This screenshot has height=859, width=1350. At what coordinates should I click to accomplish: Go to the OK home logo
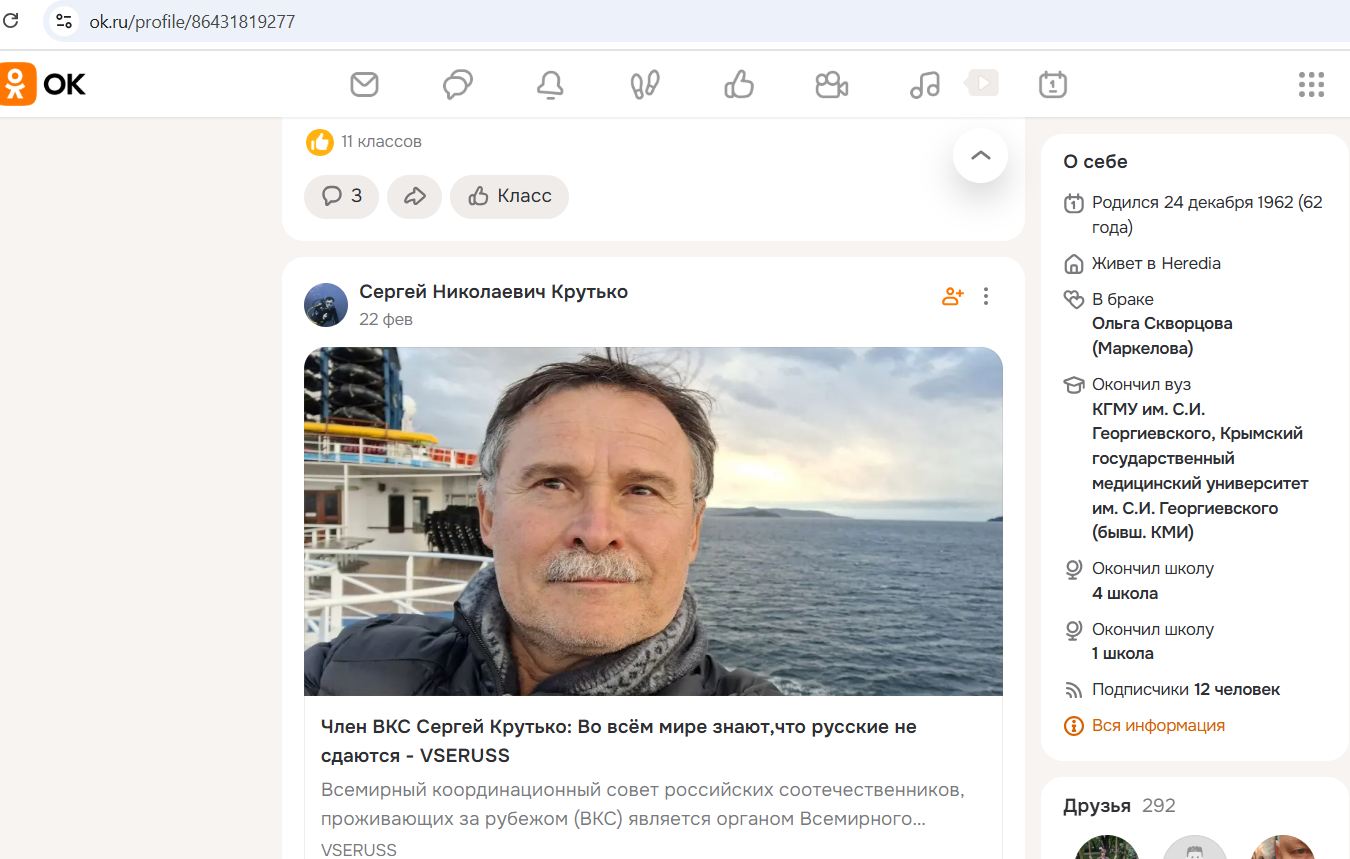click(x=44, y=84)
